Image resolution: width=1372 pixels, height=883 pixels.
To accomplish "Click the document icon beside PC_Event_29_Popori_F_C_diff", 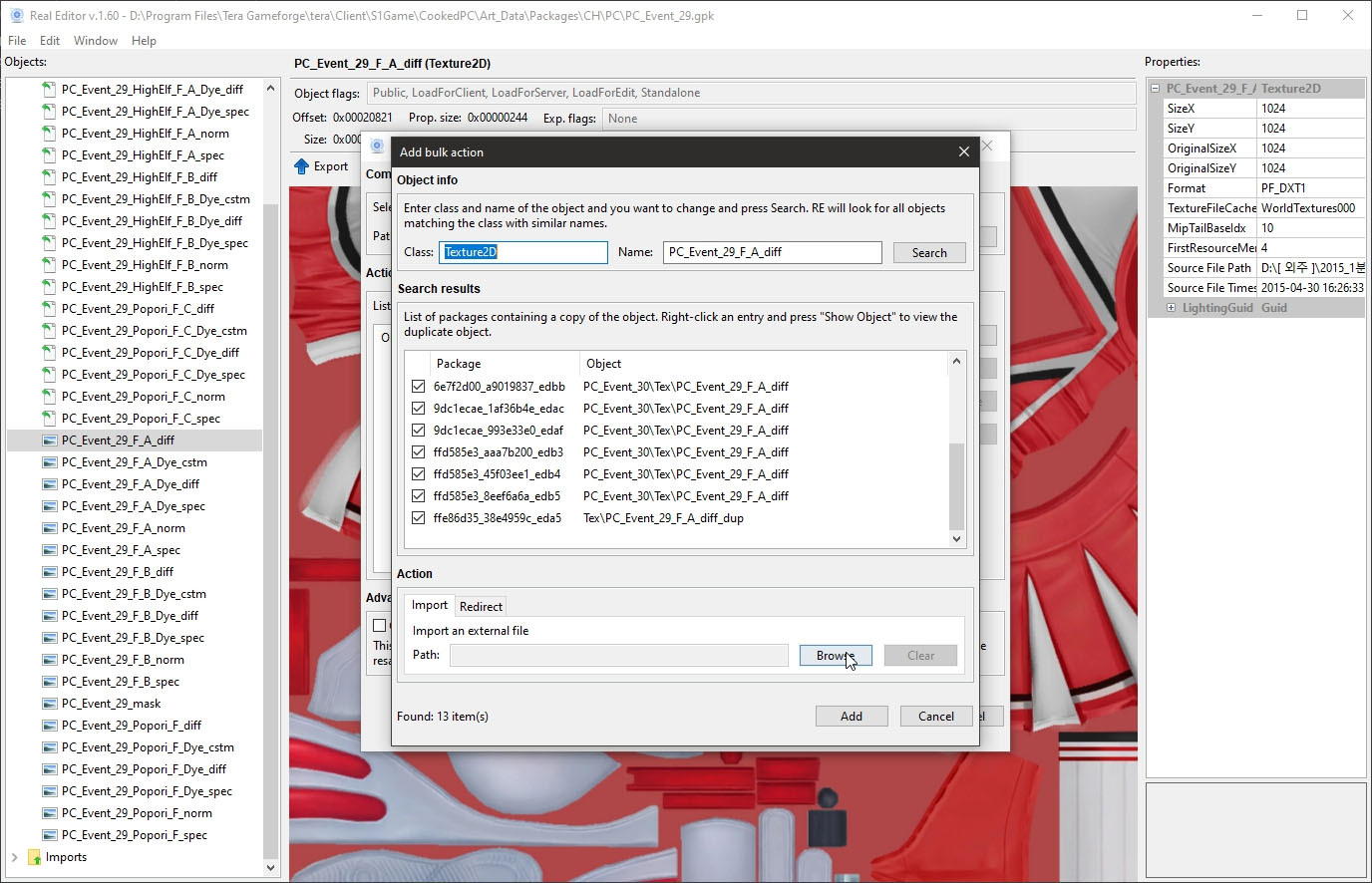I will point(49,309).
